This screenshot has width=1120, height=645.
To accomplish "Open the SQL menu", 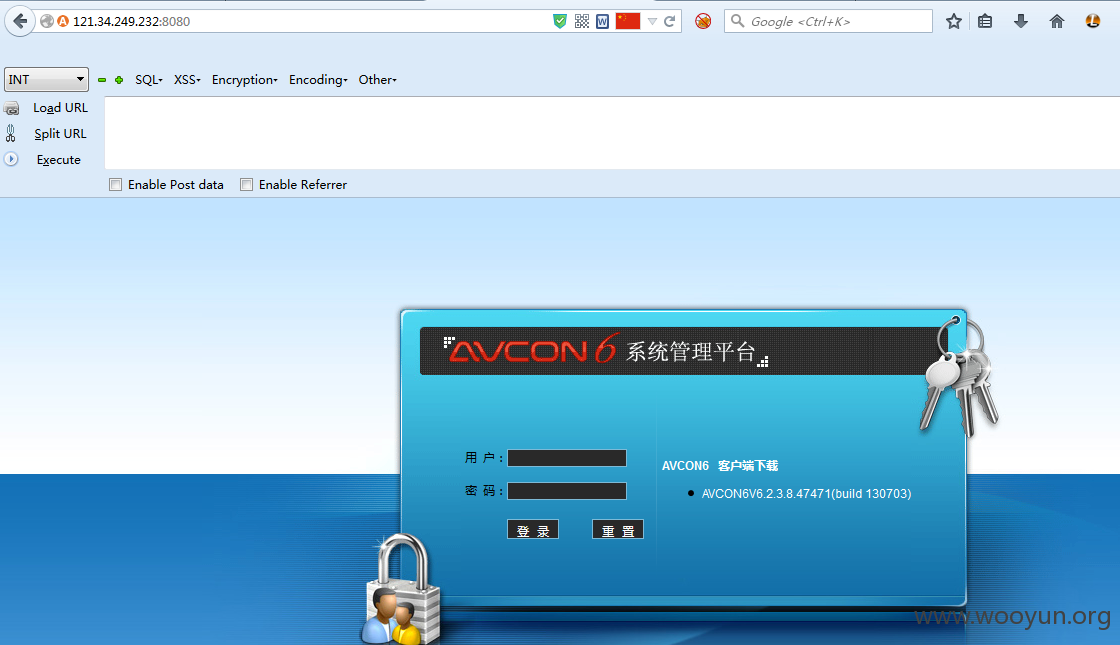I will [x=149, y=80].
